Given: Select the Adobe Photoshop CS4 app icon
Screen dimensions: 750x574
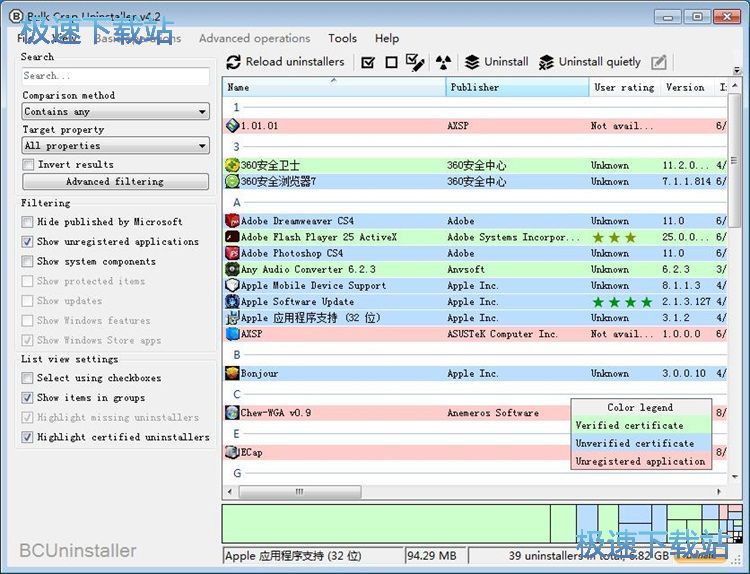Looking at the screenshot, I should 232,254.
